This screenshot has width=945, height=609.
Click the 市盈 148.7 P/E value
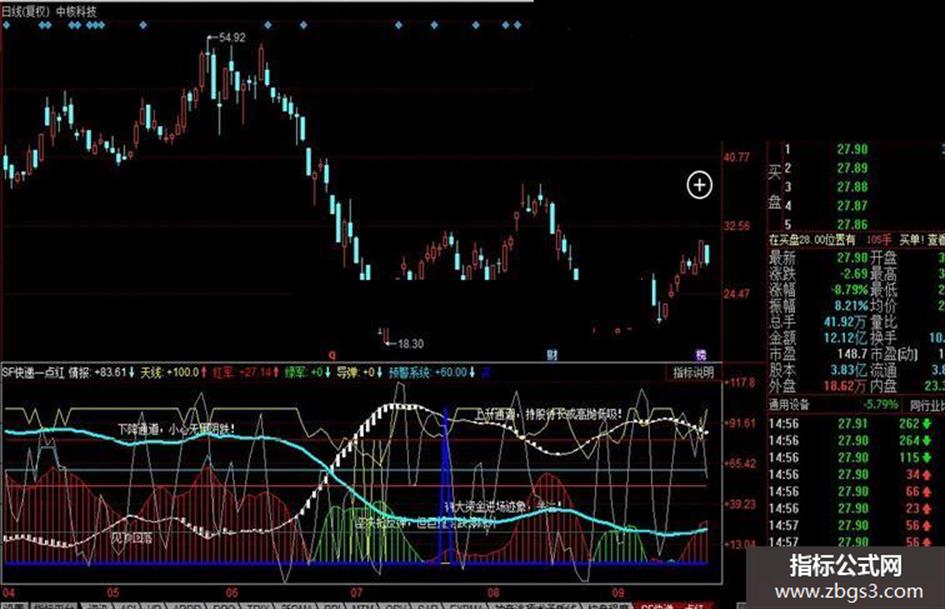pyautogui.click(x=852, y=355)
